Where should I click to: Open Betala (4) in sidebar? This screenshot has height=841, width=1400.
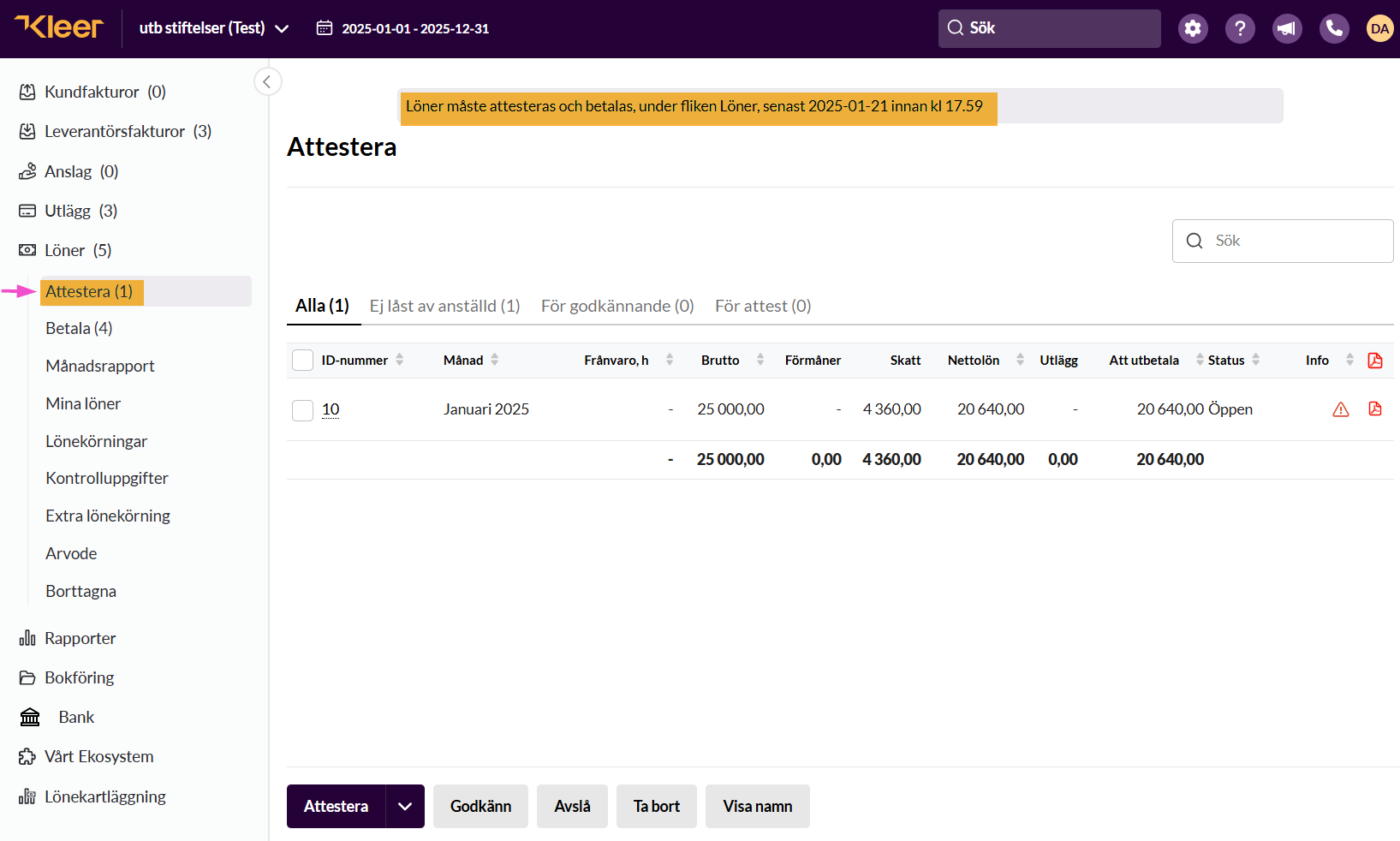(x=79, y=328)
